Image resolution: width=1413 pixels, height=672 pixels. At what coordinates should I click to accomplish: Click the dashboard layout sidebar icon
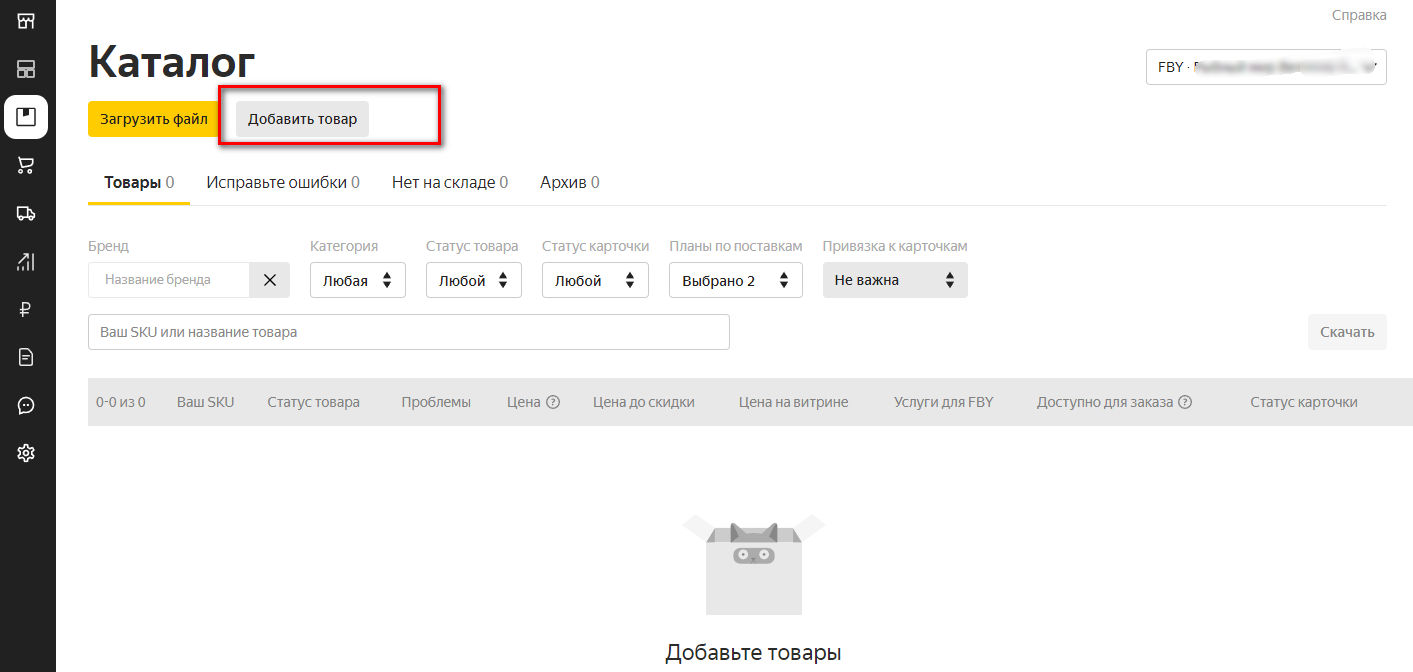click(26, 69)
